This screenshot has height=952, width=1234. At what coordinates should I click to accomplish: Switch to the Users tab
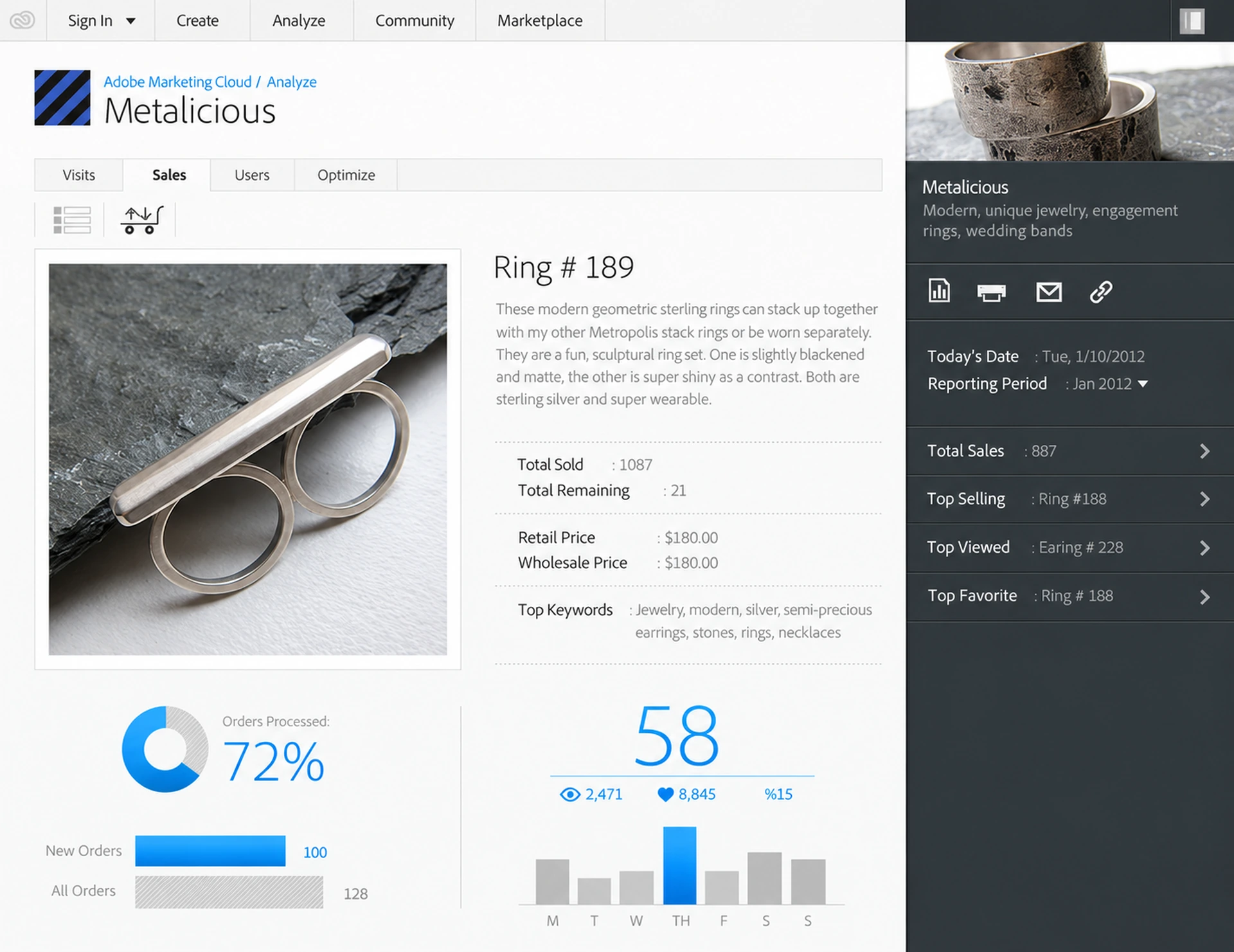click(252, 175)
